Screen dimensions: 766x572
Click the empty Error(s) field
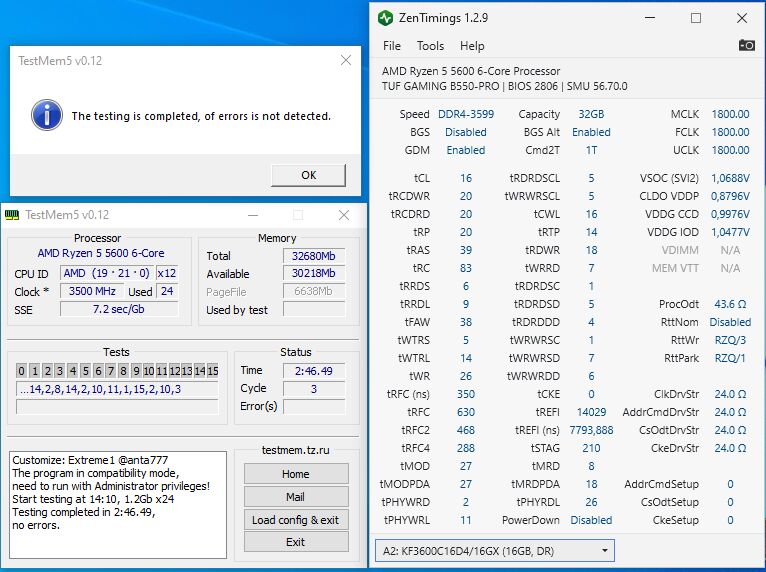click(314, 406)
